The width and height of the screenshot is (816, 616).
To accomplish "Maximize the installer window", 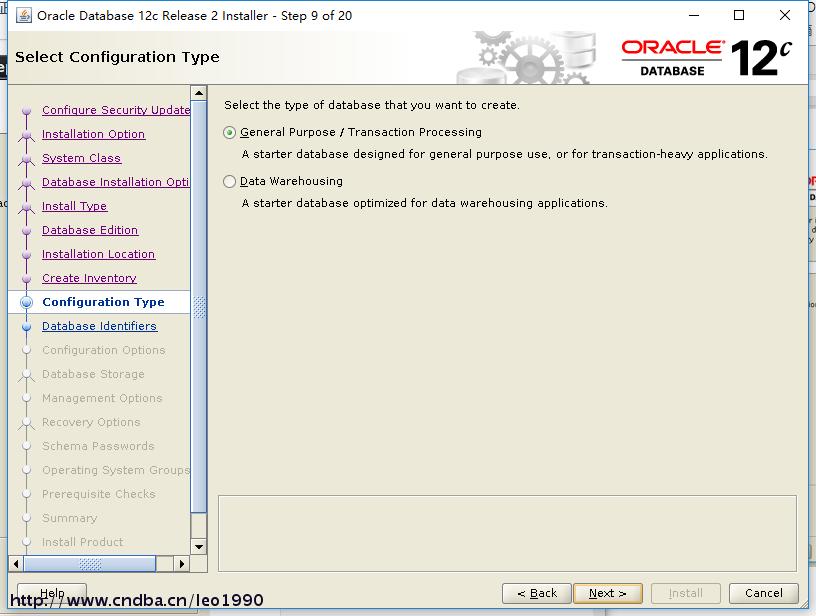I will pyautogui.click(x=738, y=15).
